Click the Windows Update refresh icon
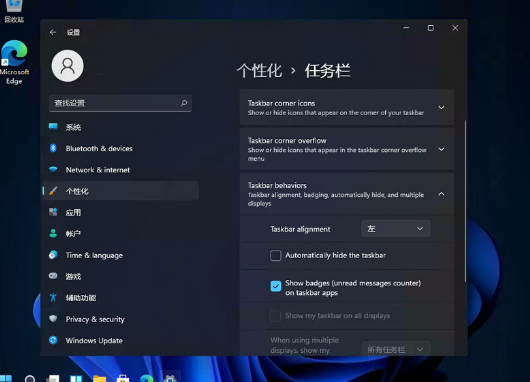 coord(53,340)
